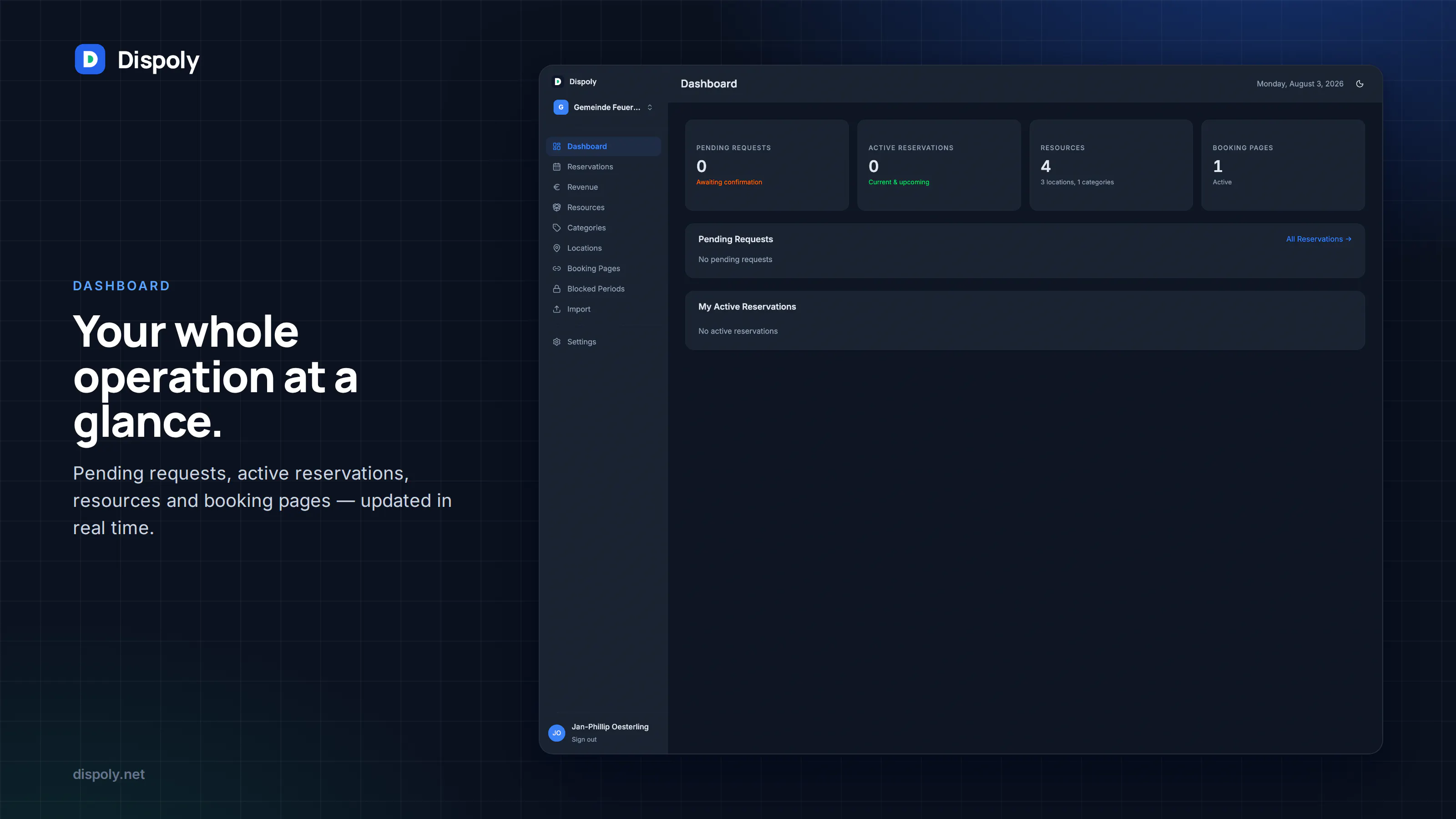Image resolution: width=1456 pixels, height=819 pixels.
Task: Click the blue G organization avatar
Action: (x=561, y=107)
